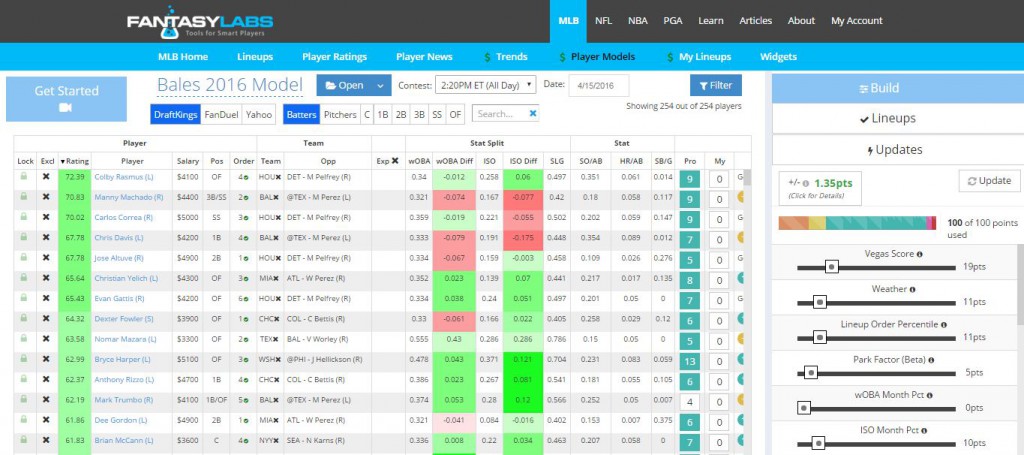
Task: Go to Player Ratings in the sub menu
Action: pos(334,57)
